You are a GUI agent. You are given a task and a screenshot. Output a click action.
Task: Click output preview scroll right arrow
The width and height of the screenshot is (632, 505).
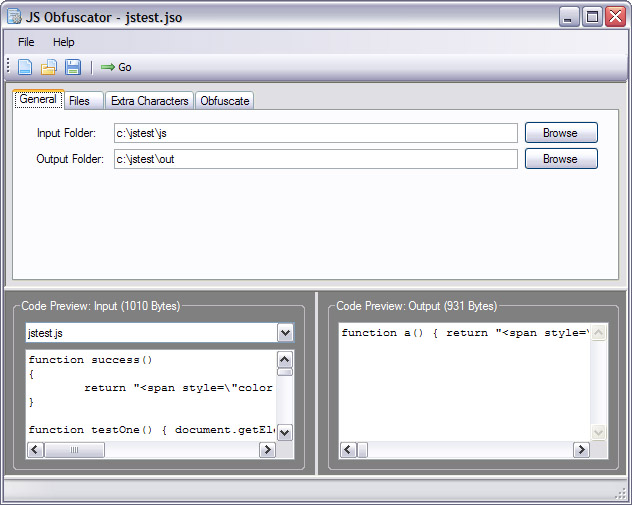(x=581, y=450)
